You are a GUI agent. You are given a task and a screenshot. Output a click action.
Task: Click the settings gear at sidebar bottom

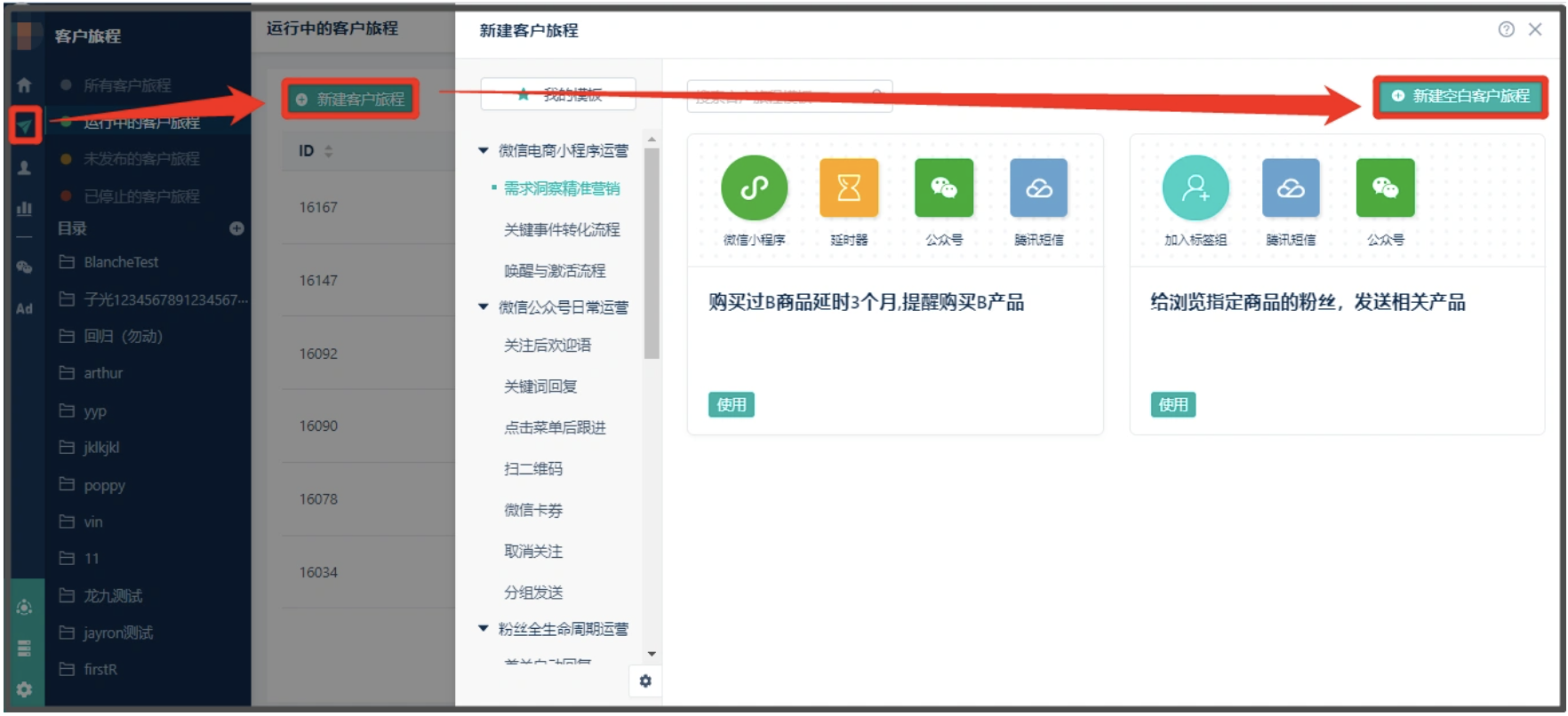tap(24, 689)
